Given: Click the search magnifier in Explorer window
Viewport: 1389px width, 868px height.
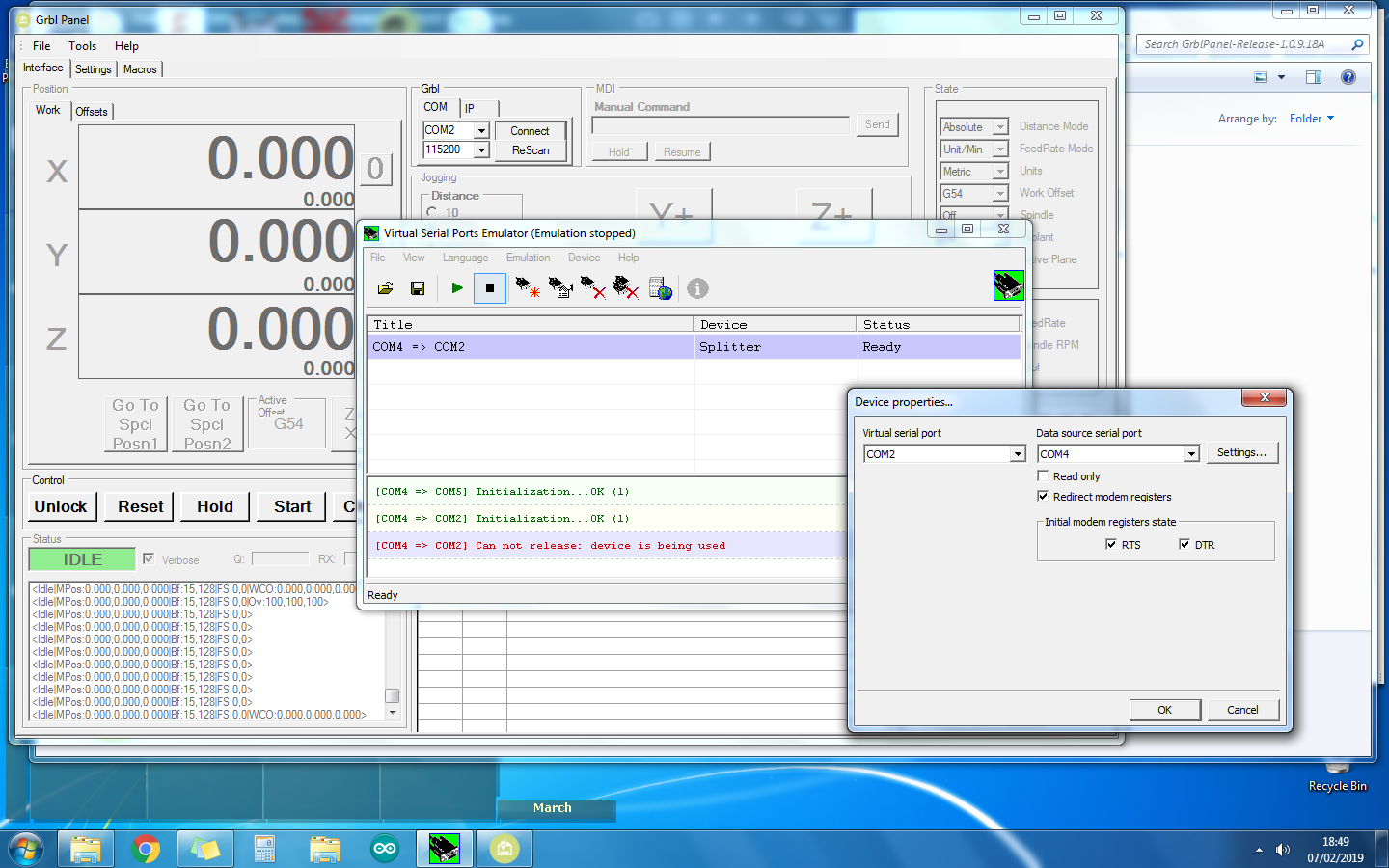Looking at the screenshot, I should tap(1357, 44).
